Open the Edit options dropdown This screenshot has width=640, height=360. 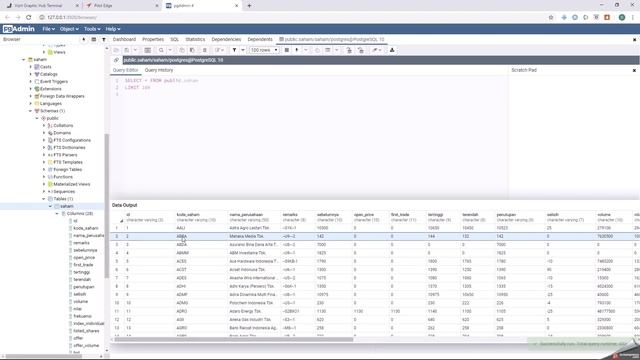(x=219, y=50)
